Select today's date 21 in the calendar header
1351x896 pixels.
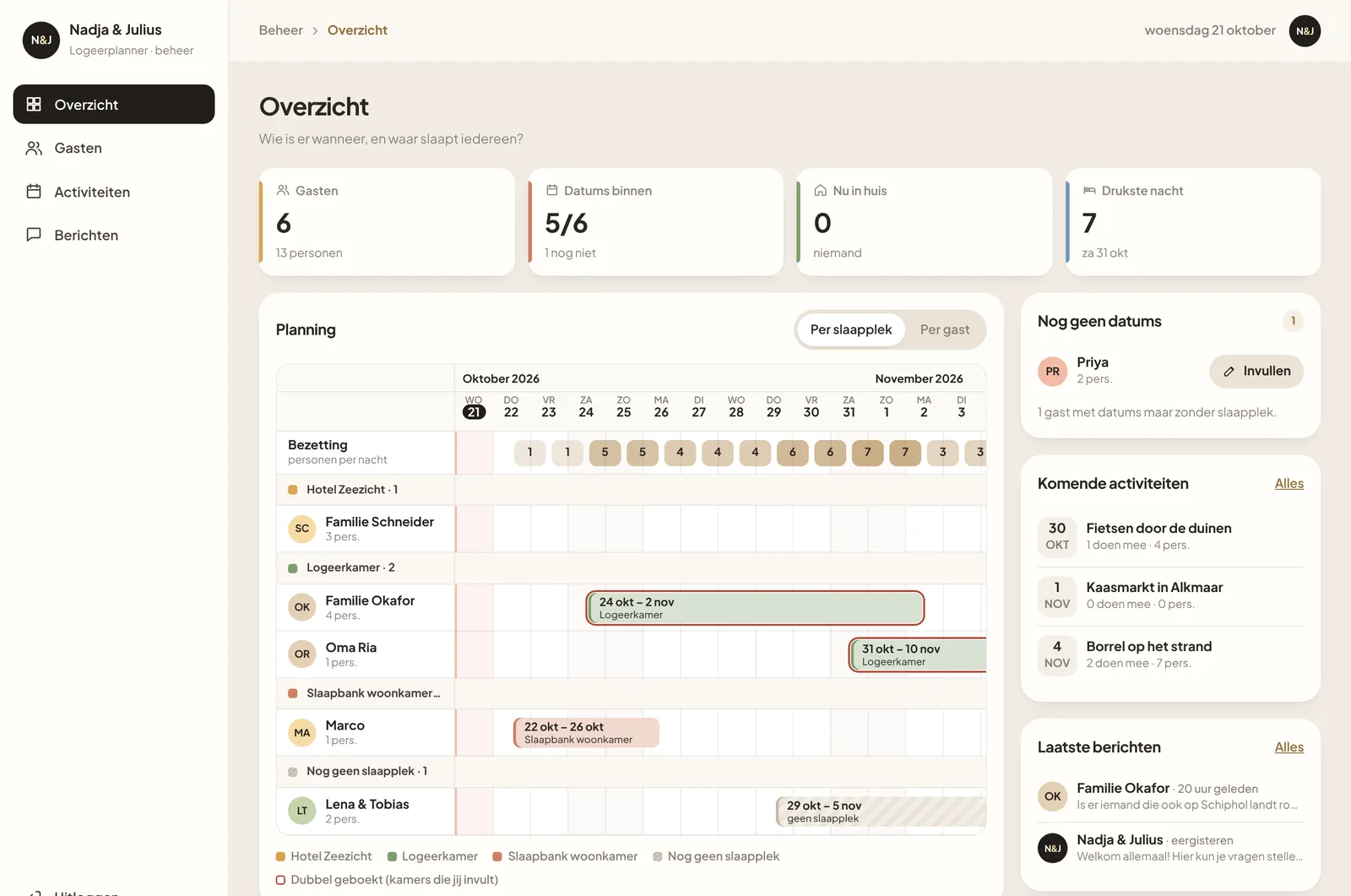coord(474,412)
